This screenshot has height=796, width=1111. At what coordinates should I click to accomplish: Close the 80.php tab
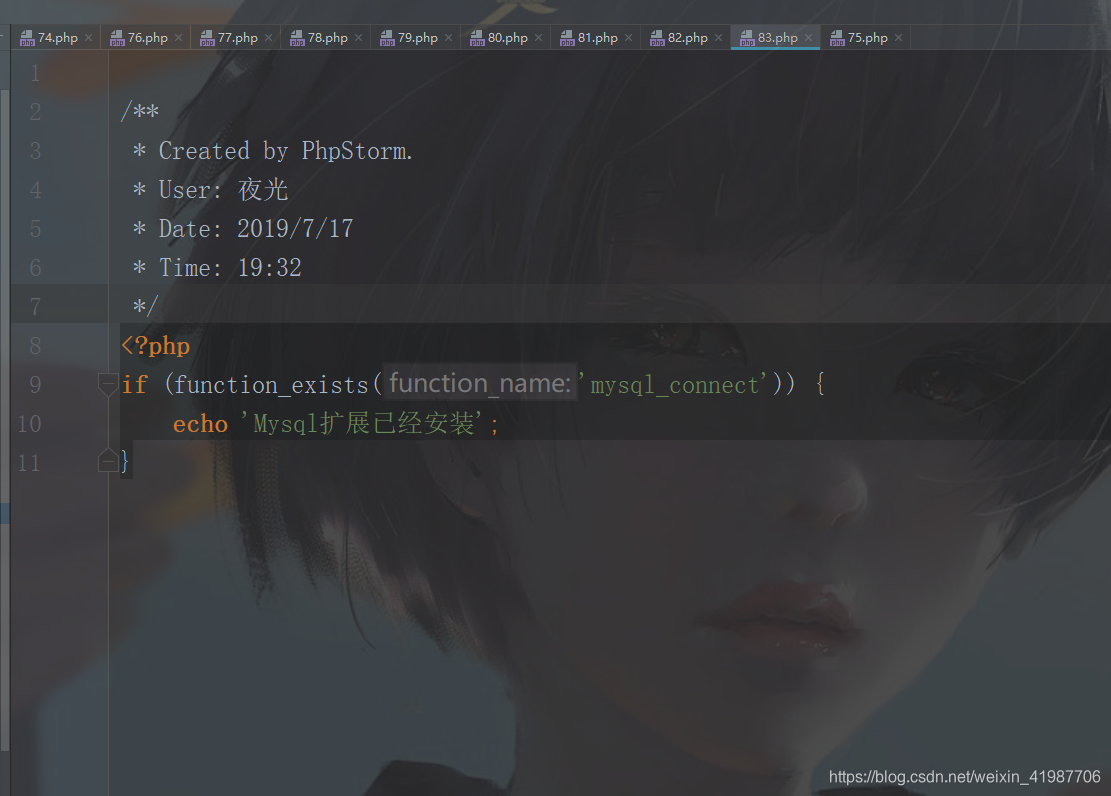pos(538,38)
